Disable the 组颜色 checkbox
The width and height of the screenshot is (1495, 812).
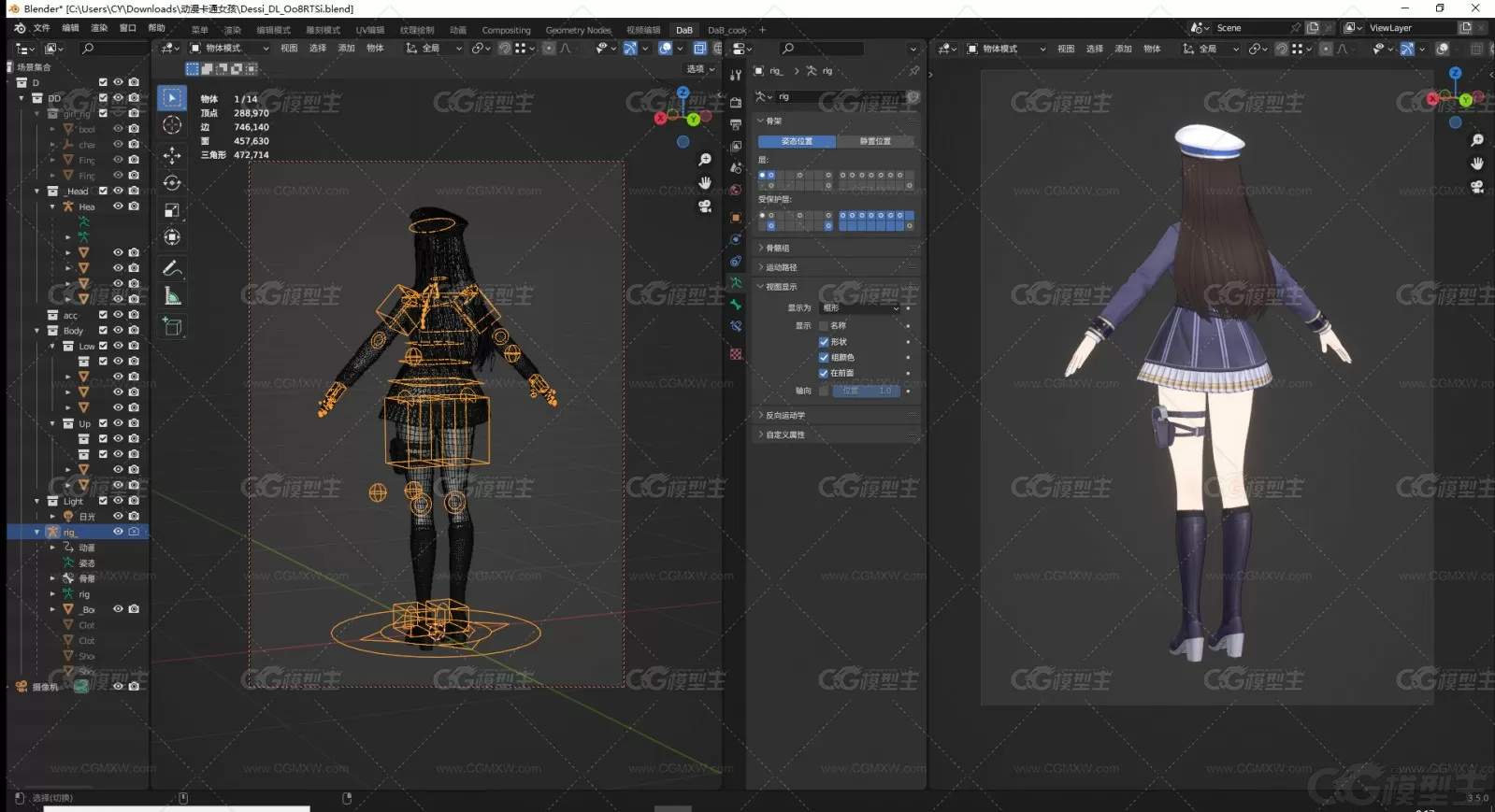[824, 358]
